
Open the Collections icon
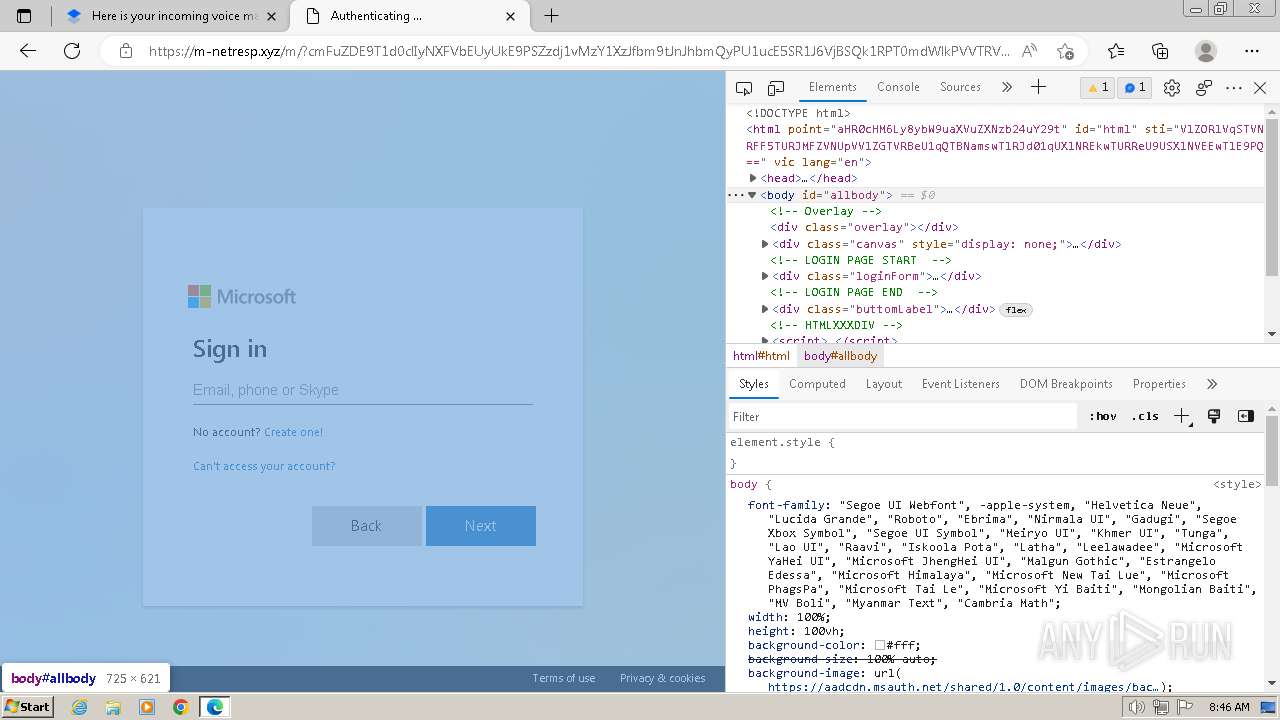point(1160,51)
